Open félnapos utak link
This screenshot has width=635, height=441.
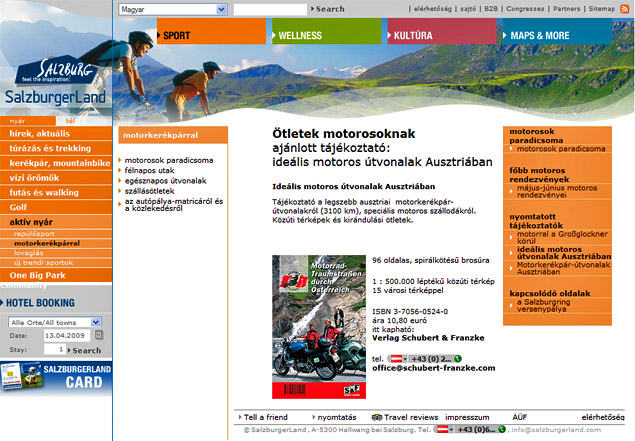pyautogui.click(x=149, y=170)
